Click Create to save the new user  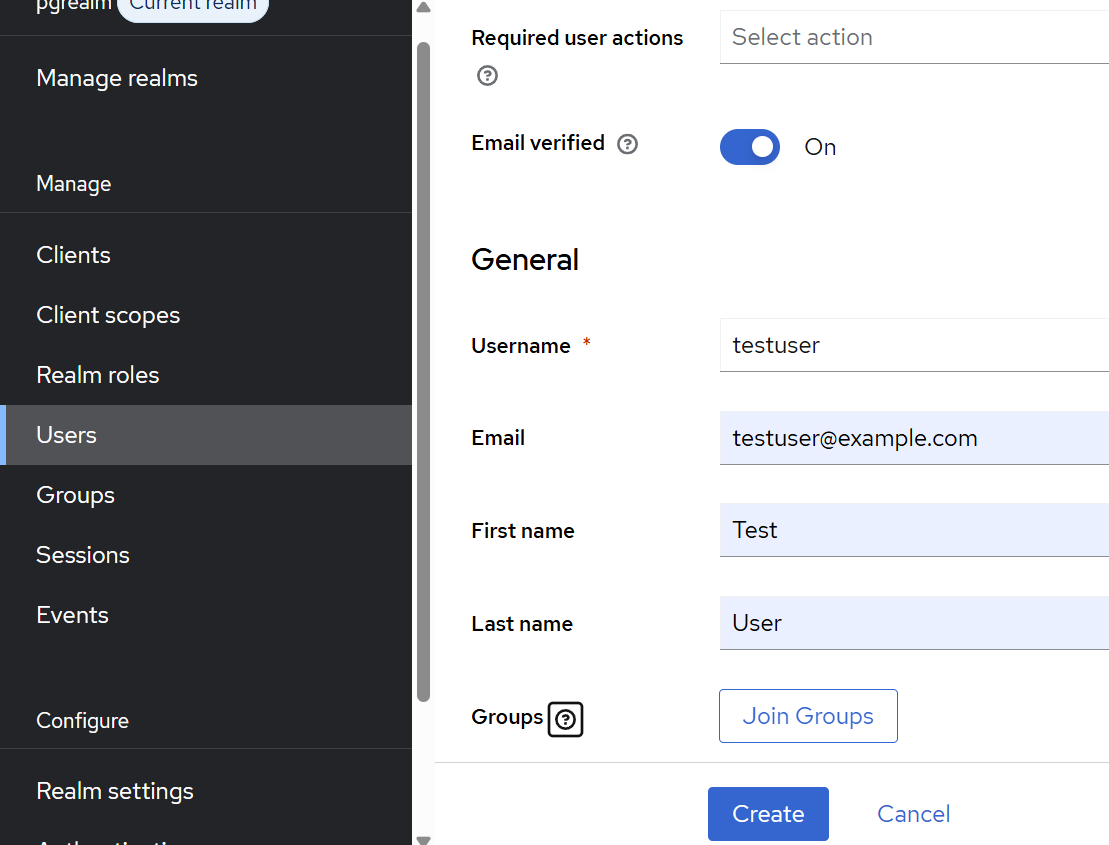tap(767, 814)
